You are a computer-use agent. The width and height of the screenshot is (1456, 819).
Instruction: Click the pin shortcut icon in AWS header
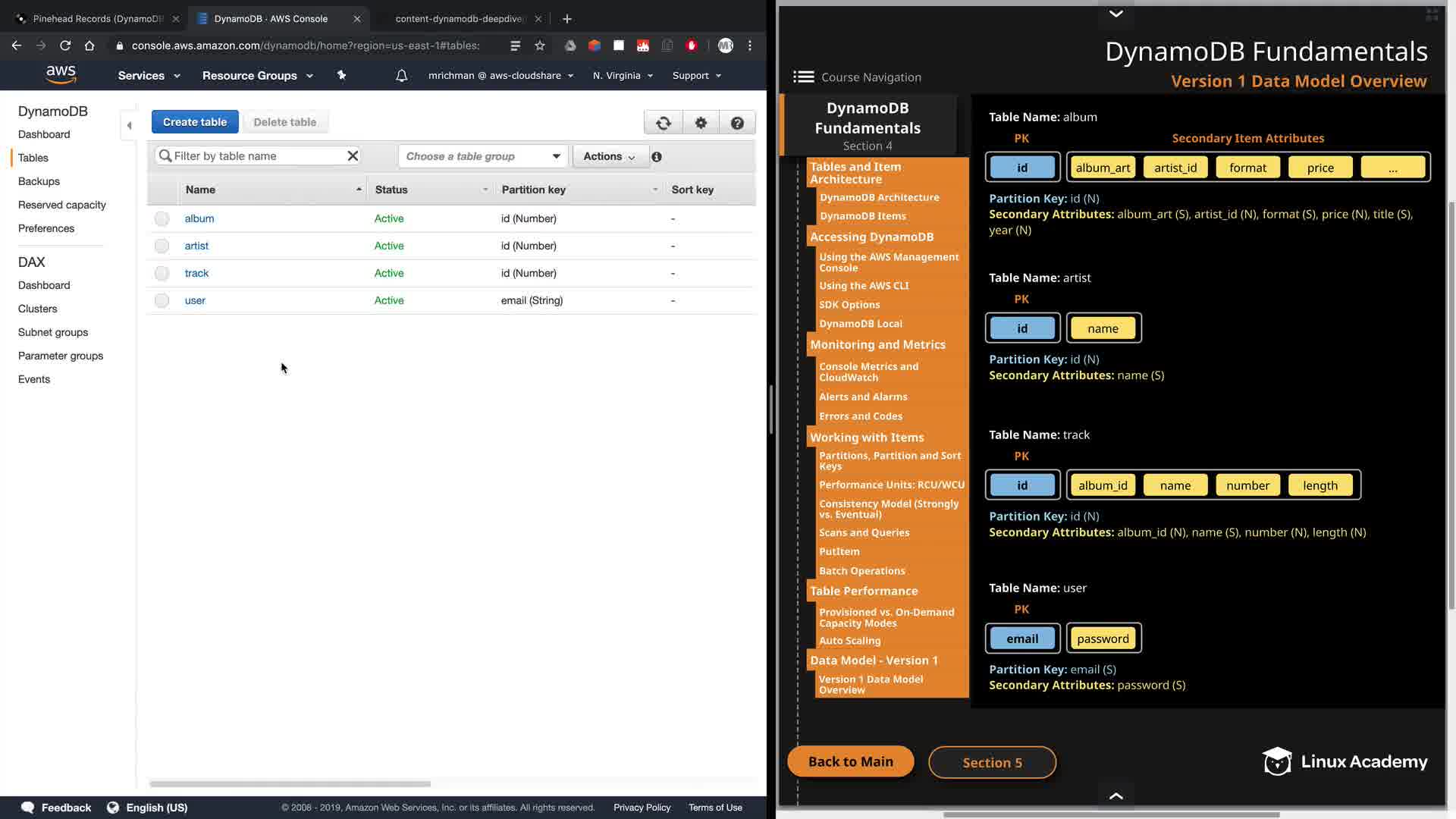(x=341, y=75)
